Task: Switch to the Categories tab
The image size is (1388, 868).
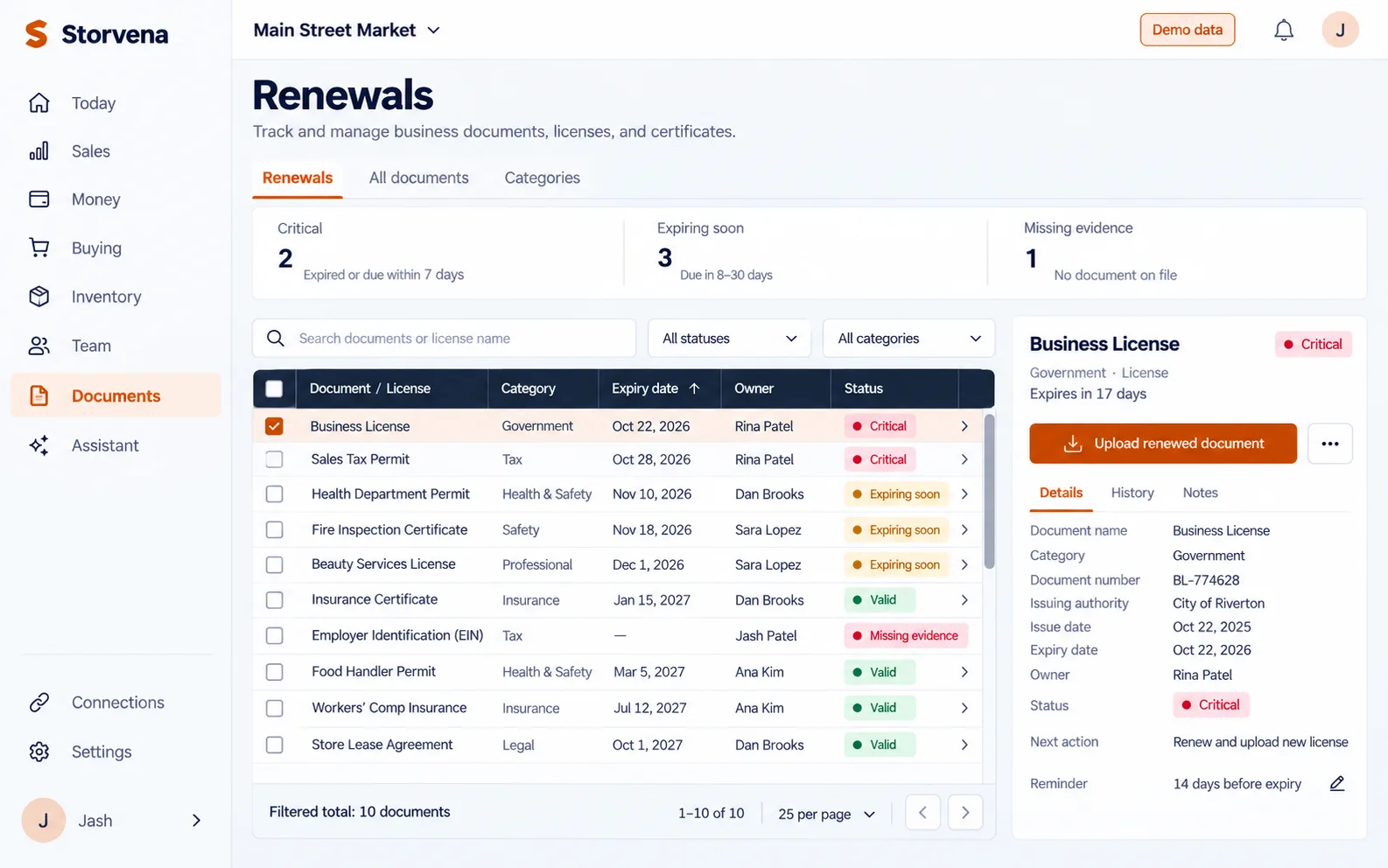Action: coord(543,178)
